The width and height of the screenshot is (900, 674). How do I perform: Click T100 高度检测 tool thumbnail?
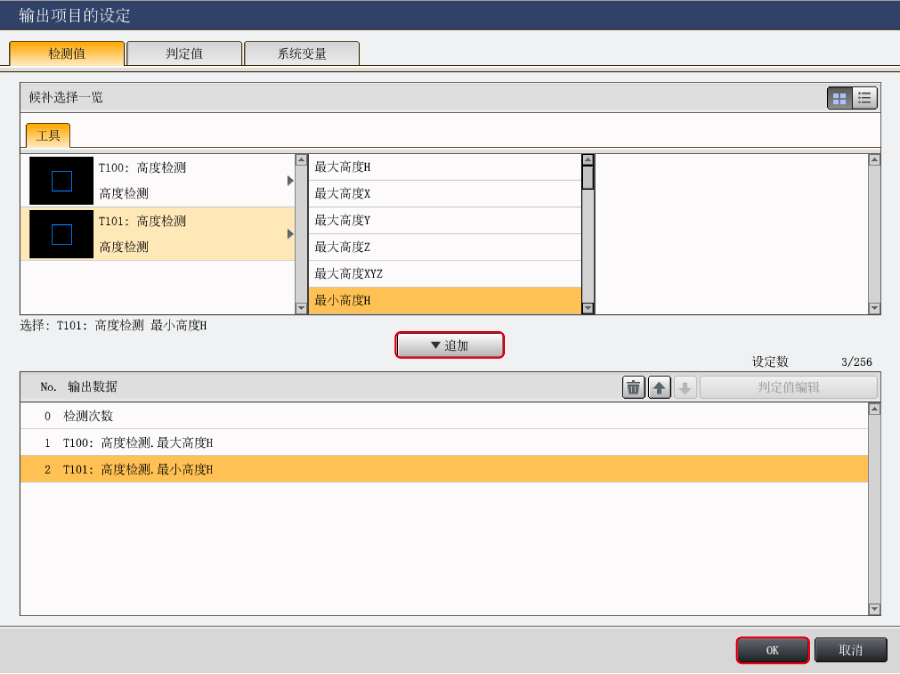tap(61, 181)
